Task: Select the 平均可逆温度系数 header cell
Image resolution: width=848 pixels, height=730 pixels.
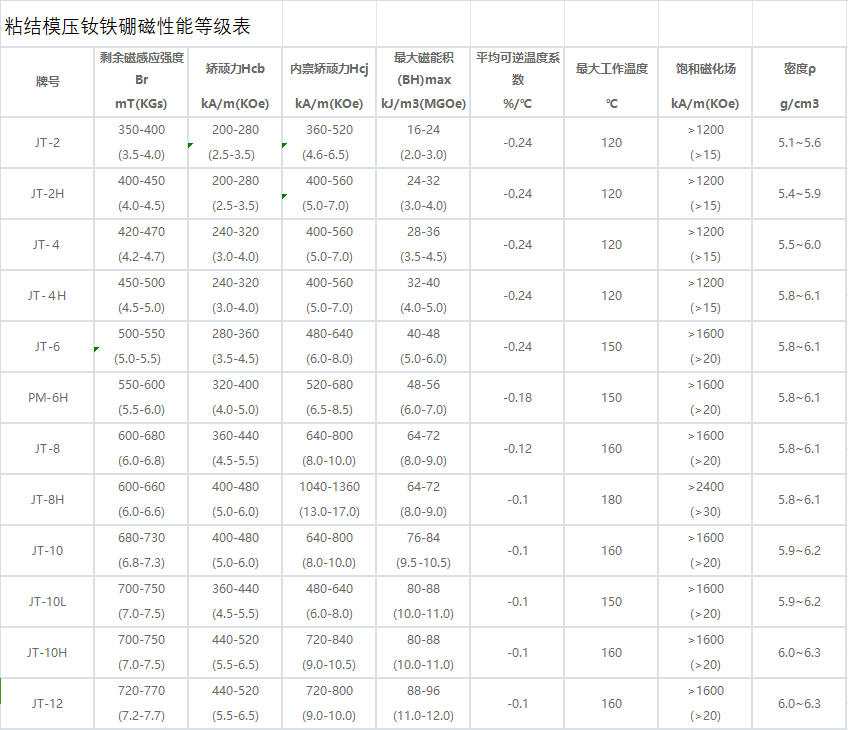Action: point(518,82)
